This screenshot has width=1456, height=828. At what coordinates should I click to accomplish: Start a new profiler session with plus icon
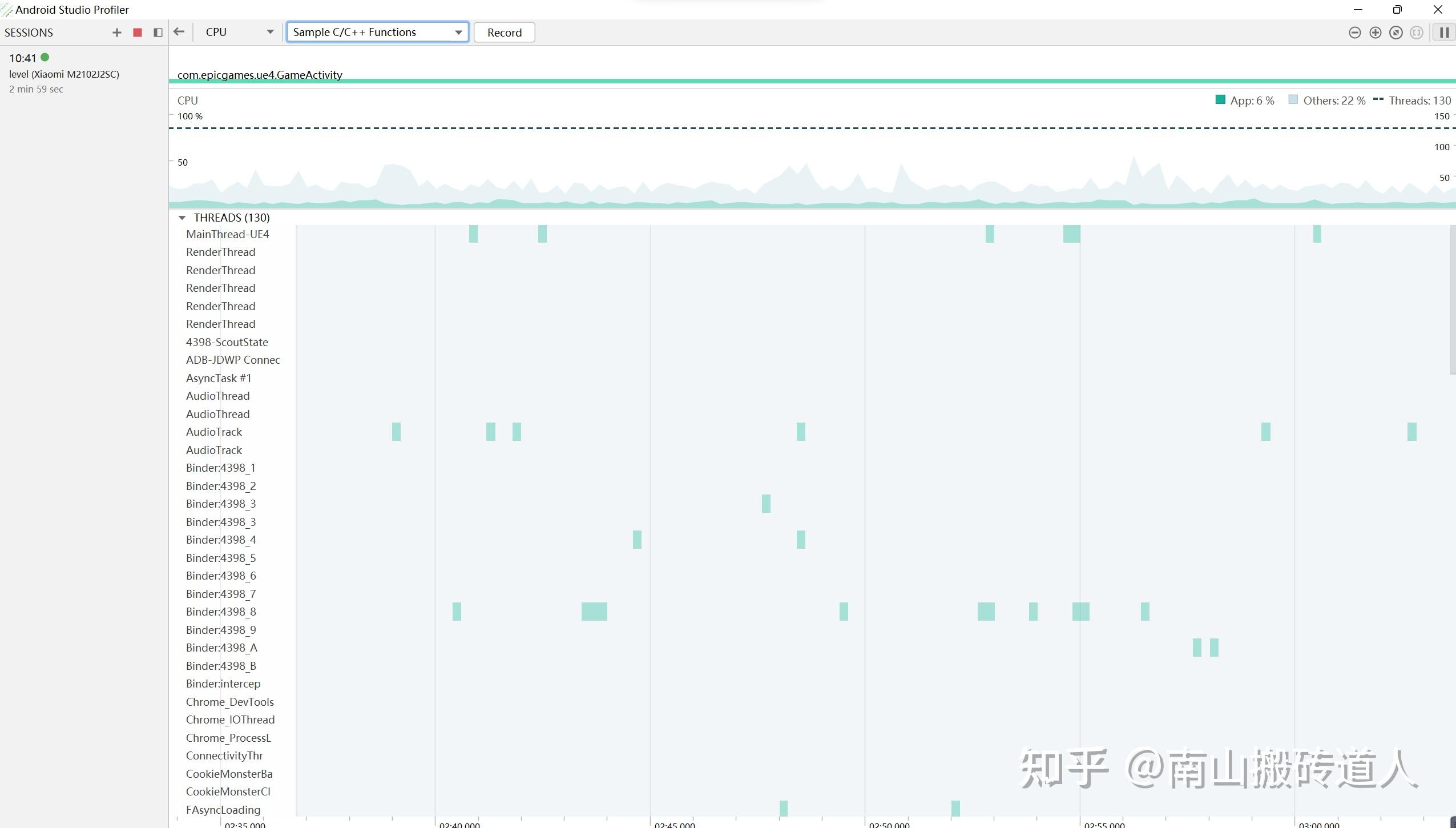pyautogui.click(x=116, y=33)
